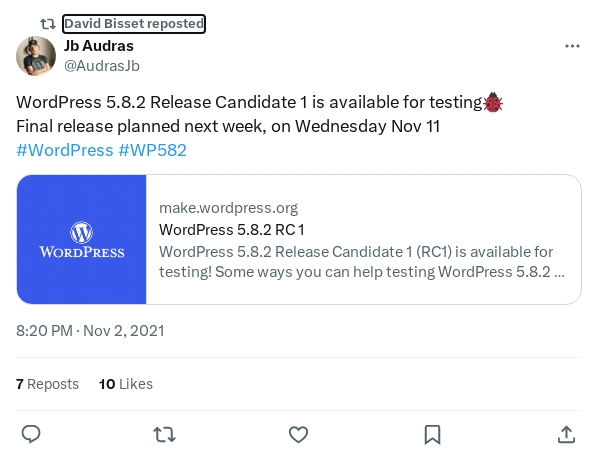Follow the #WP582 hashtag
The height and width of the screenshot is (450, 598).
coord(153,150)
